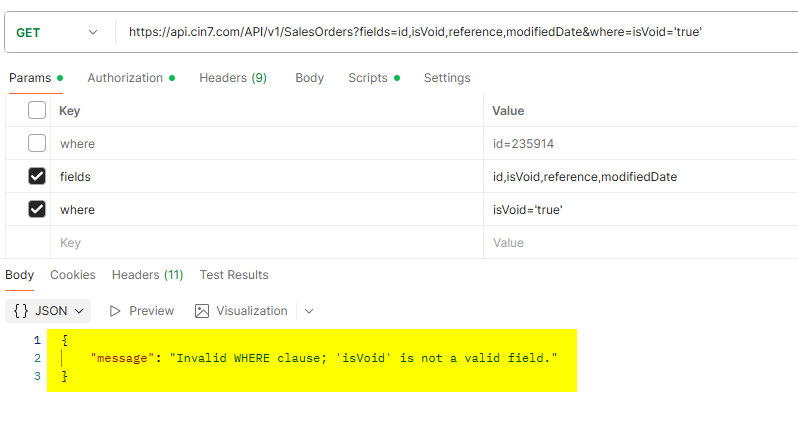
Task: Open the request Headers (9) tab
Action: pos(232,78)
